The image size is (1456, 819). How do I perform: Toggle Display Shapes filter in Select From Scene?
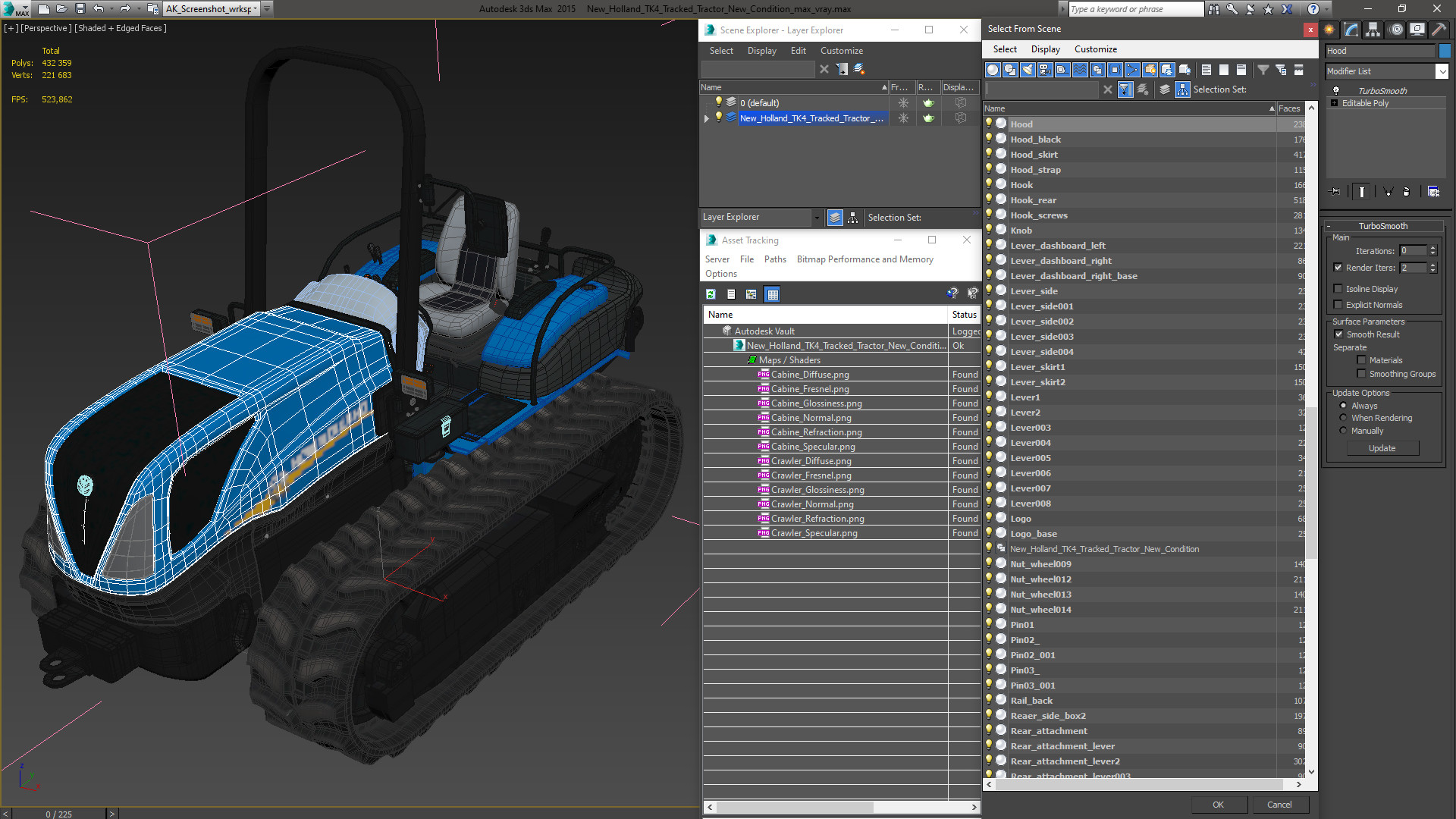pyautogui.click(x=1010, y=70)
